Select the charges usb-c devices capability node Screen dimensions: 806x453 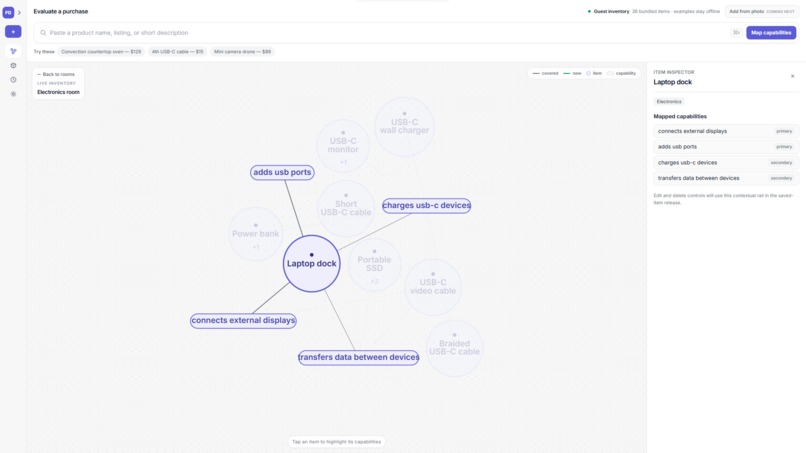[x=427, y=205]
